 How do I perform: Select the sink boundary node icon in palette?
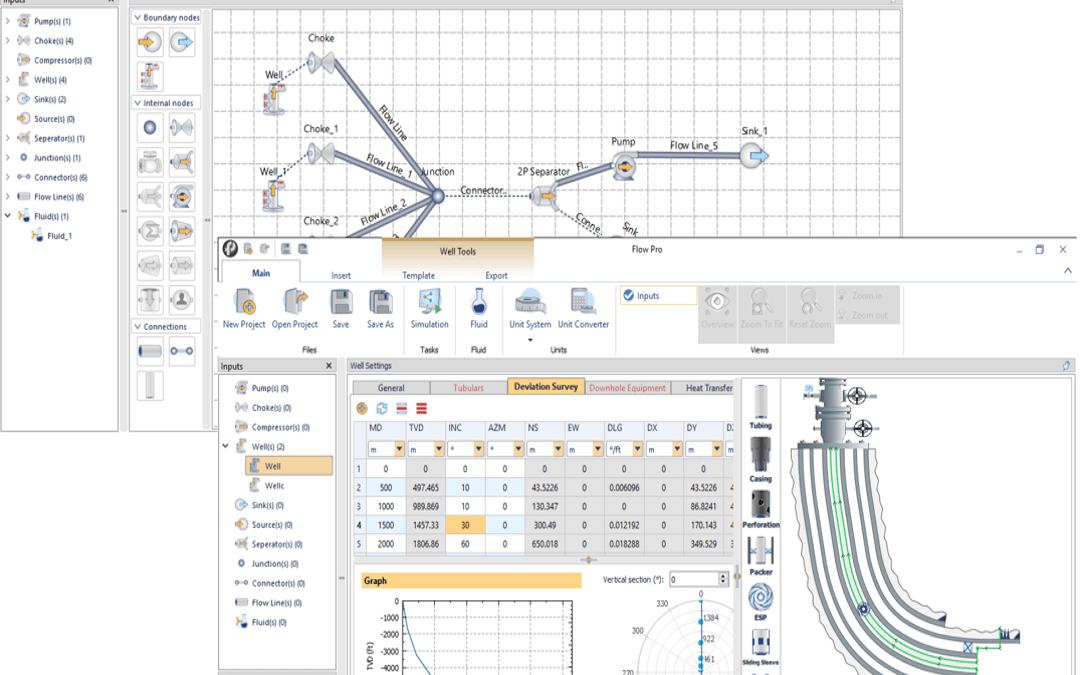(182, 42)
